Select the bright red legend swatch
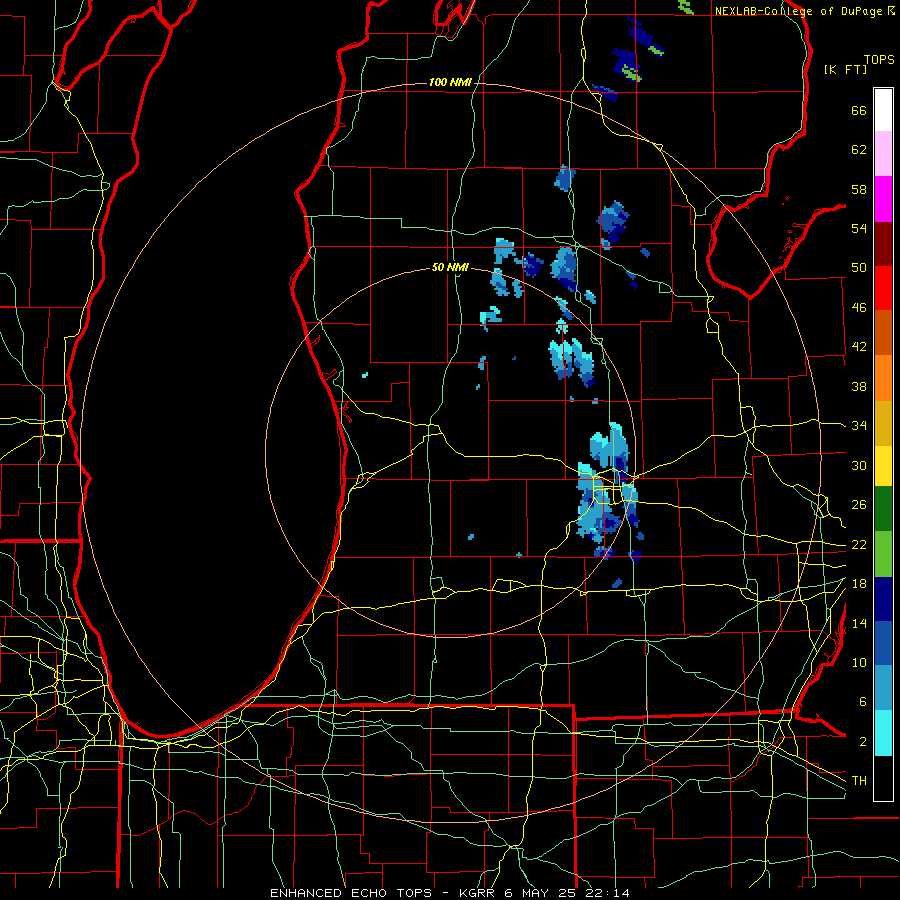The image size is (900, 900). (x=883, y=288)
